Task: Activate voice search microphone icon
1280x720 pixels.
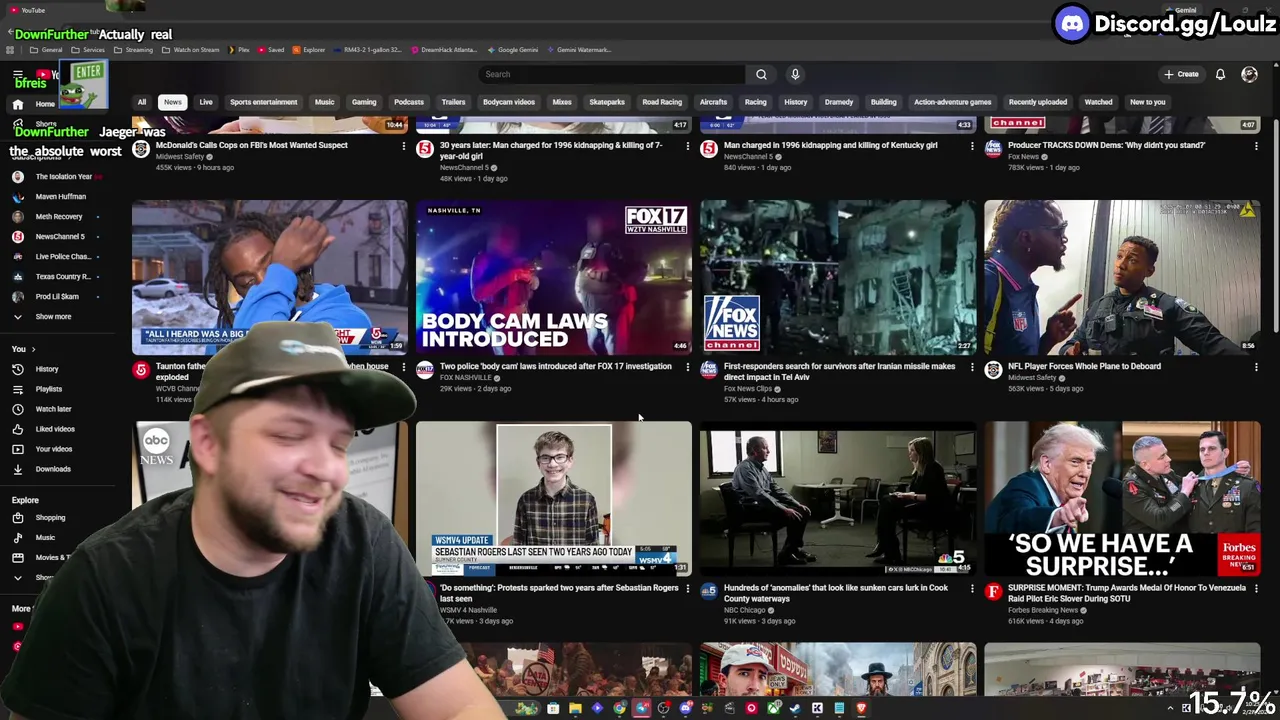Action: pyautogui.click(x=795, y=74)
